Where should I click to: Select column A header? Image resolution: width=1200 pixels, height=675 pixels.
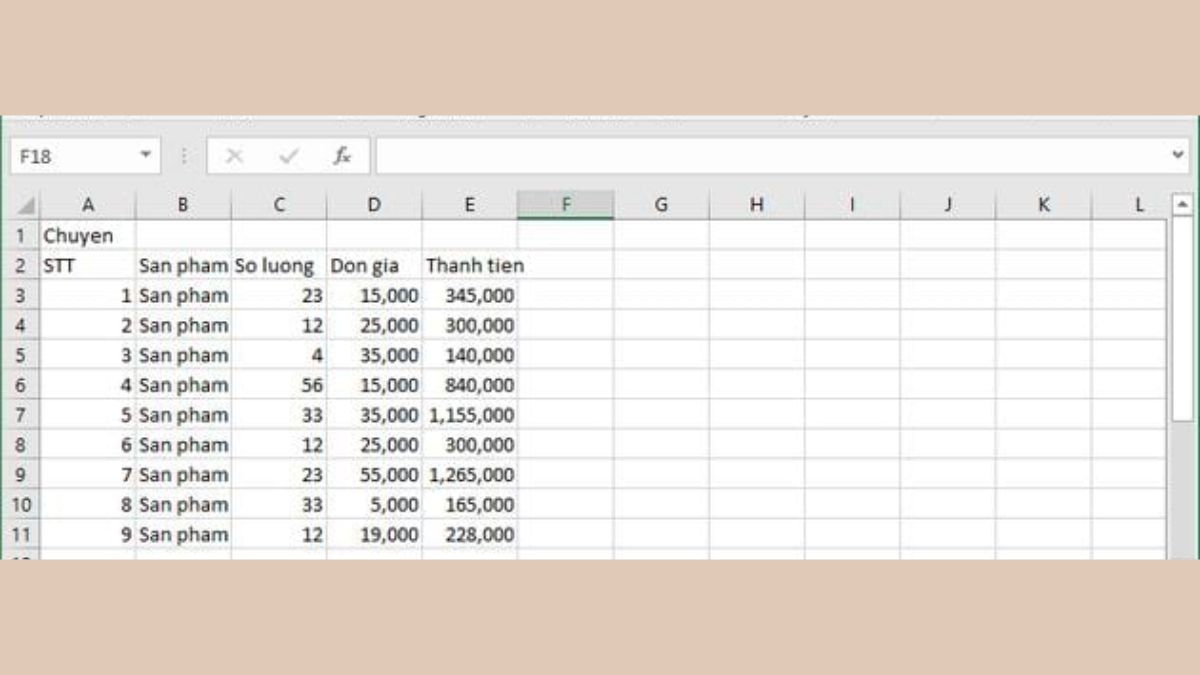[88, 204]
